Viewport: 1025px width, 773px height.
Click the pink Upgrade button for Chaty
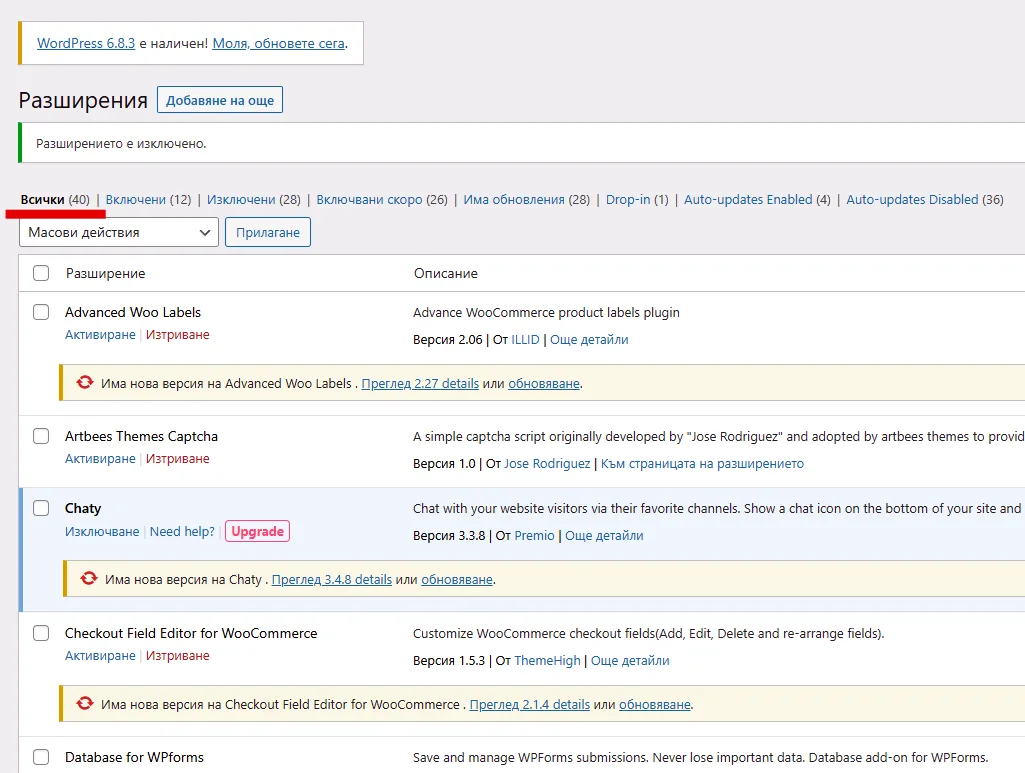tap(258, 531)
